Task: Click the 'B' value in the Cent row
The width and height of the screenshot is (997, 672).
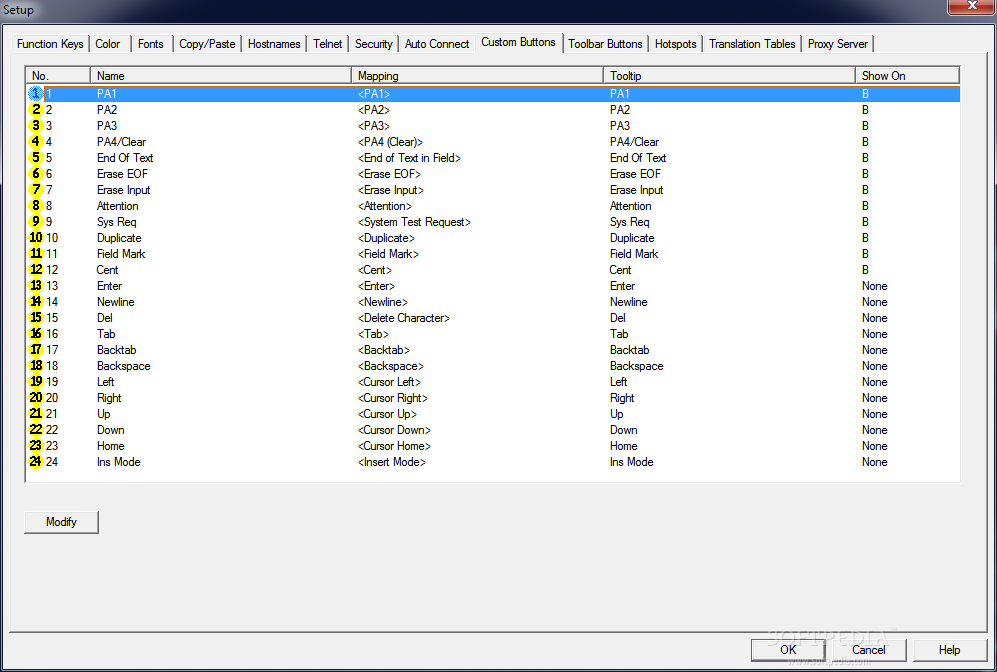Action: point(865,270)
